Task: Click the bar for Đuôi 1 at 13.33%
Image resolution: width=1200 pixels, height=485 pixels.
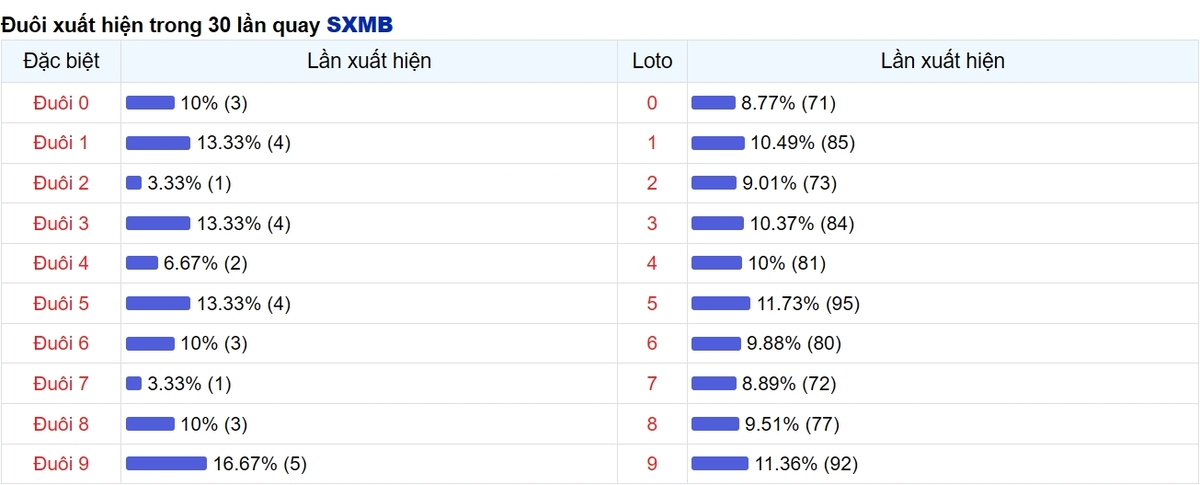Action: coord(158,143)
